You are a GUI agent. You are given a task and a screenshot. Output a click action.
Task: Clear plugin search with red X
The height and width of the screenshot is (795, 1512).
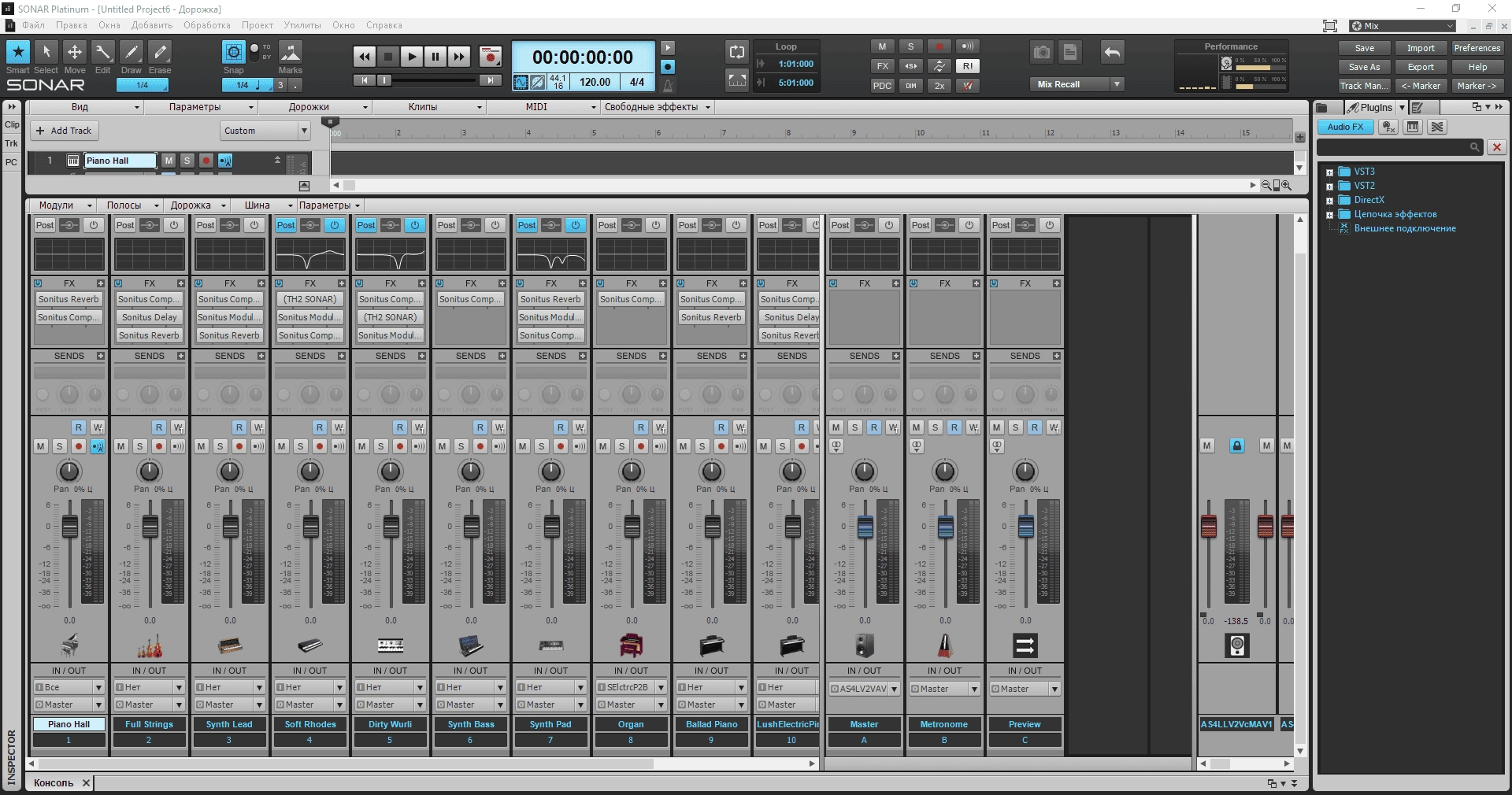(x=1497, y=147)
